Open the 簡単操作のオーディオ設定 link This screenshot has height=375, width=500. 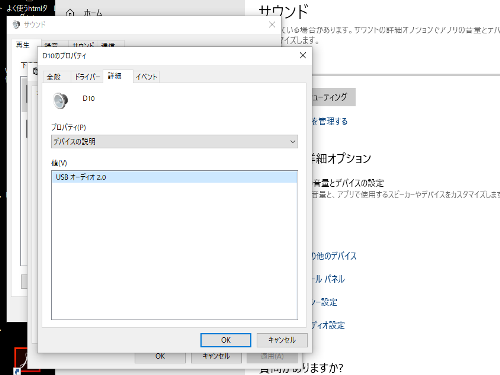pyautogui.click(x=328, y=325)
